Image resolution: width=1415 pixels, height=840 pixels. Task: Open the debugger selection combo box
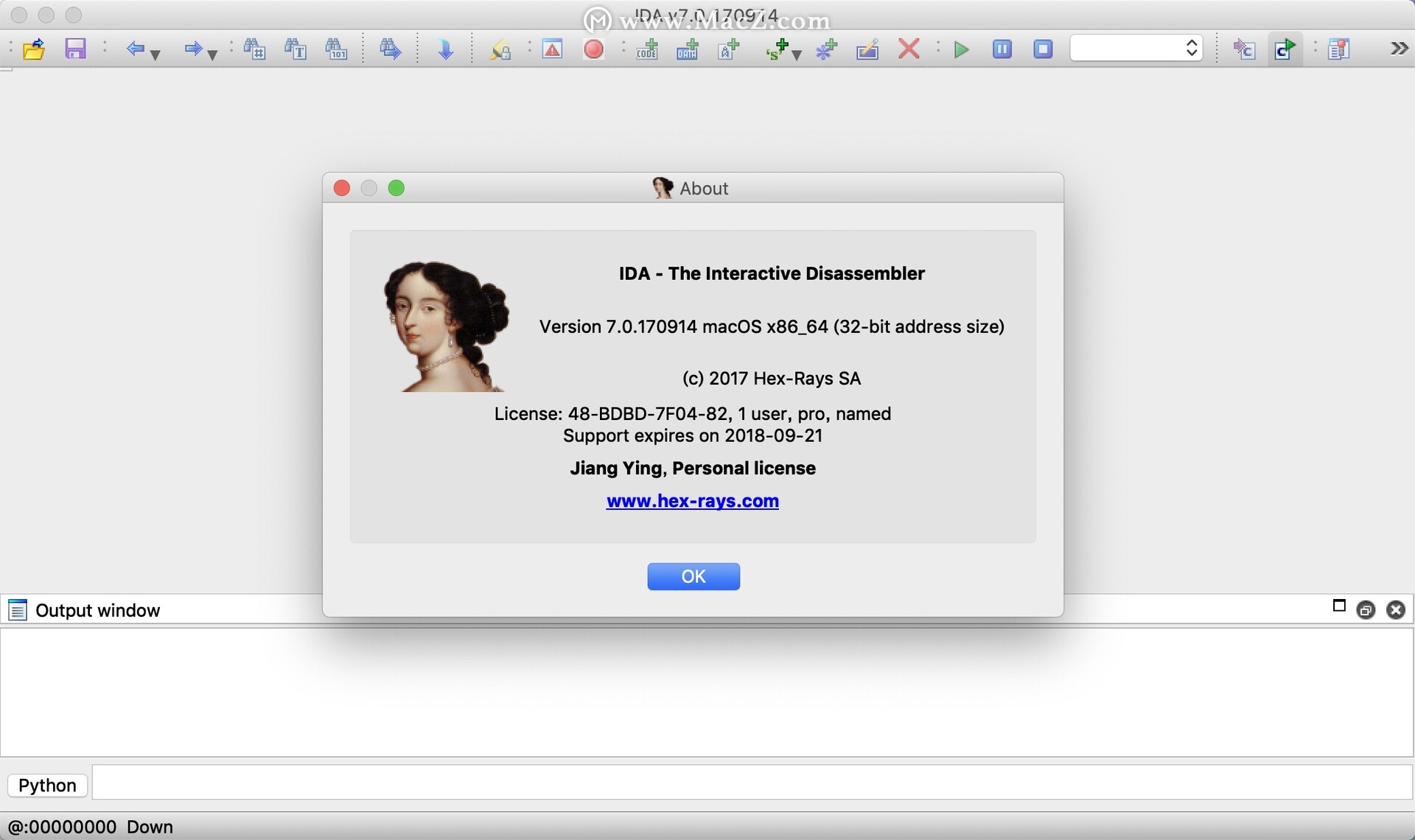1136,49
